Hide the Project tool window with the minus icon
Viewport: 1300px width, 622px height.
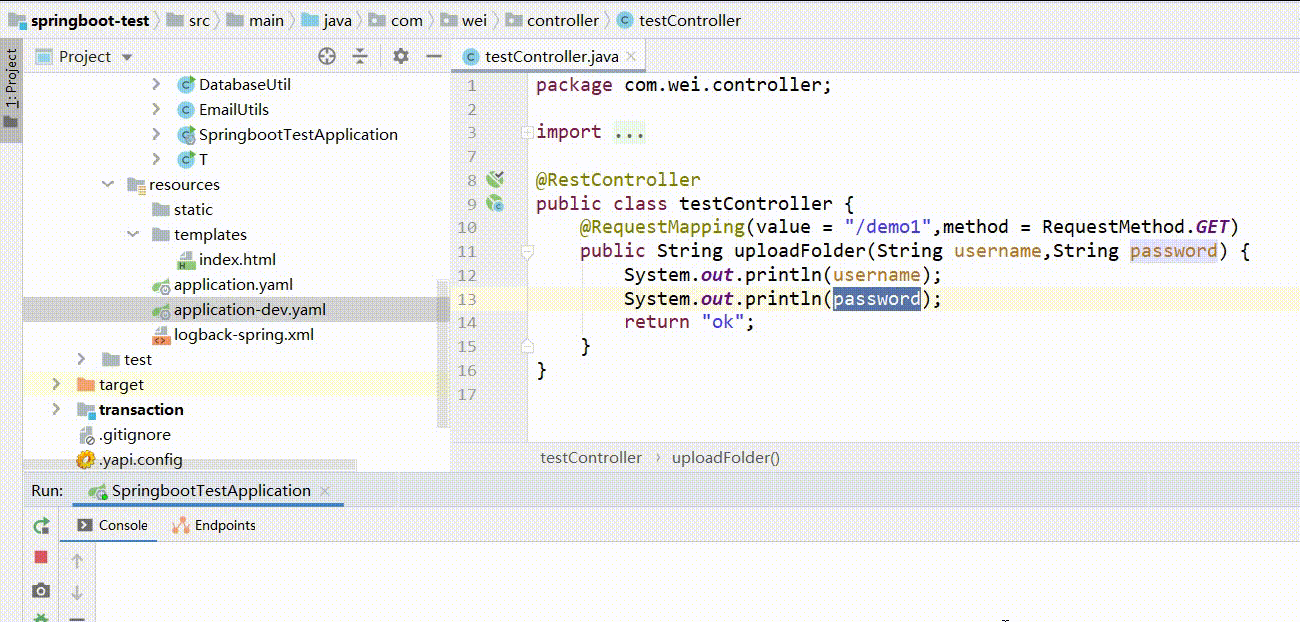(x=433, y=56)
